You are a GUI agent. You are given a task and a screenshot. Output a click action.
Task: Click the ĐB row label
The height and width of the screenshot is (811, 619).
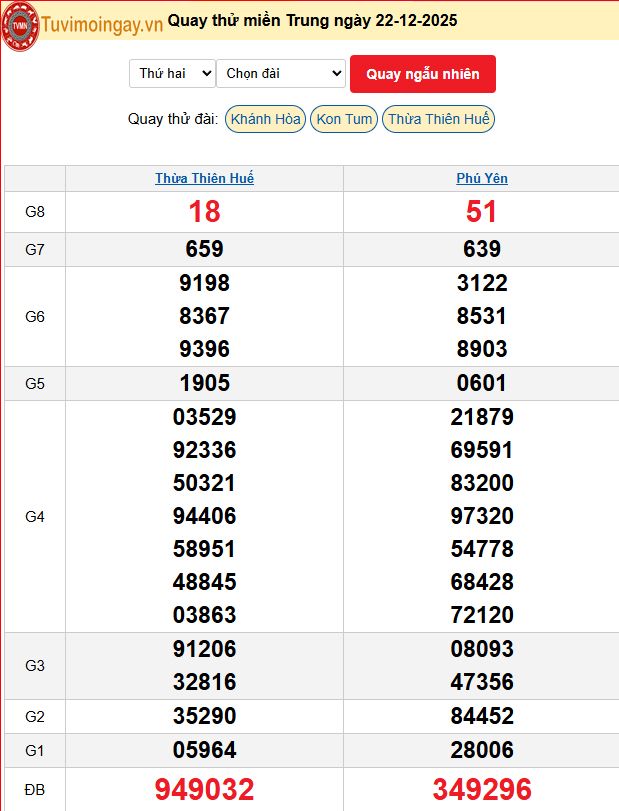35,789
